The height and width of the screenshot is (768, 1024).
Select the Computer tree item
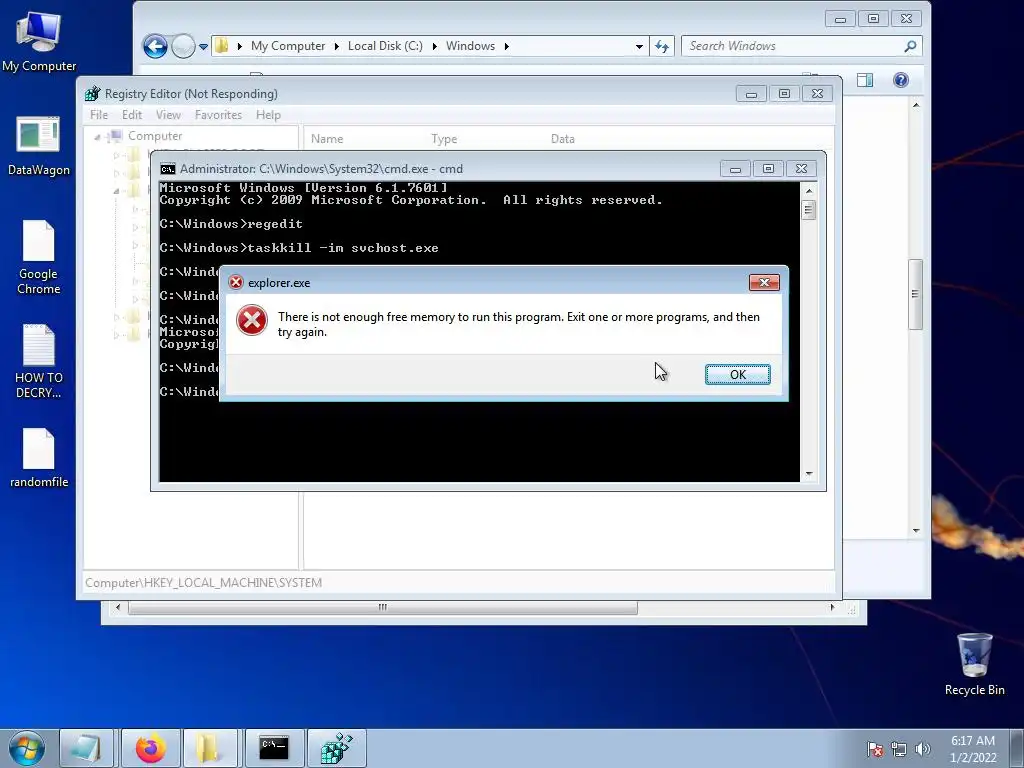pos(155,136)
